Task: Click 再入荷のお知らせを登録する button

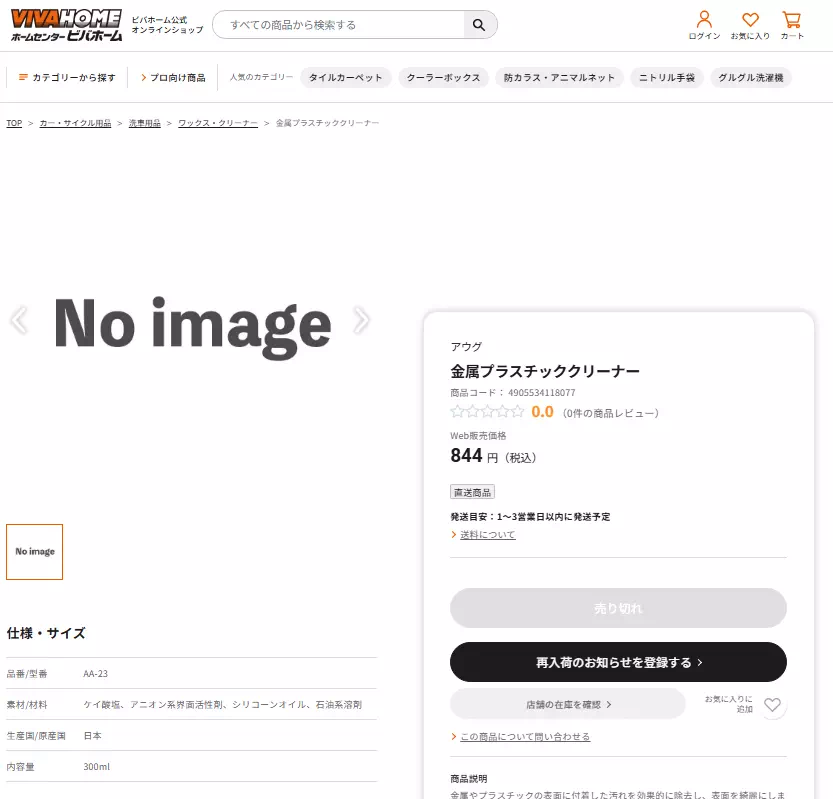Action: (x=618, y=661)
